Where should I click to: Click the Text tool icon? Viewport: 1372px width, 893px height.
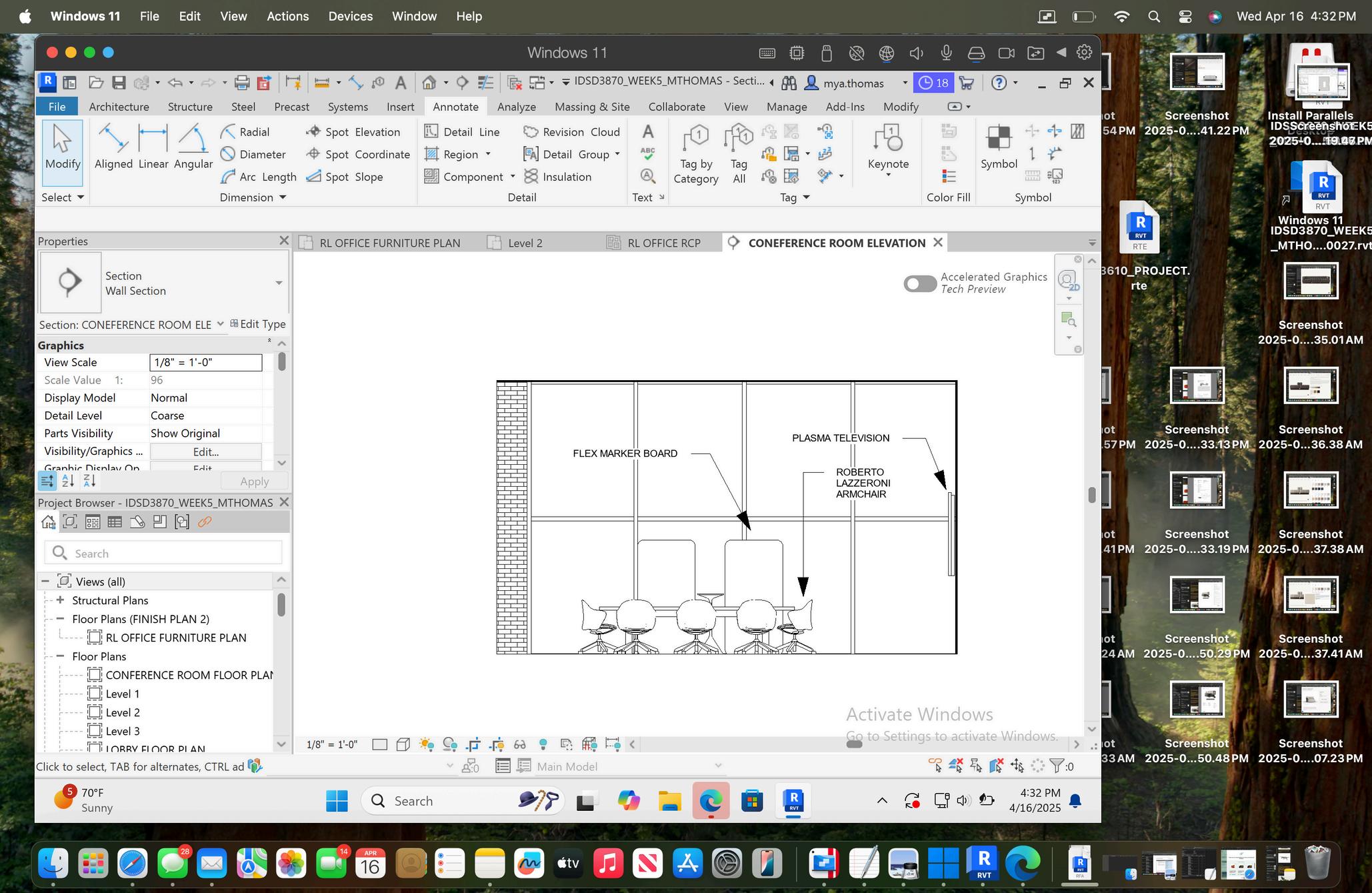tap(647, 132)
